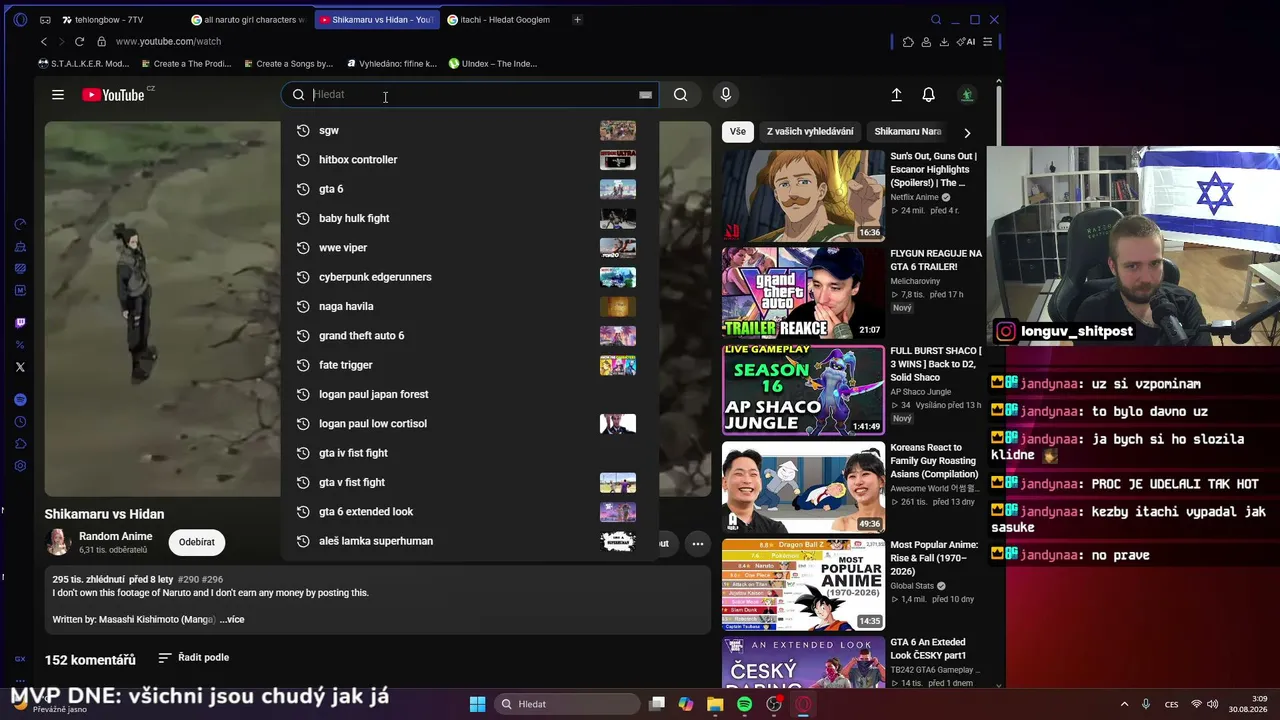This screenshot has width=1280, height=720.
Task: Go back to the previous page
Action: [x=44, y=41]
